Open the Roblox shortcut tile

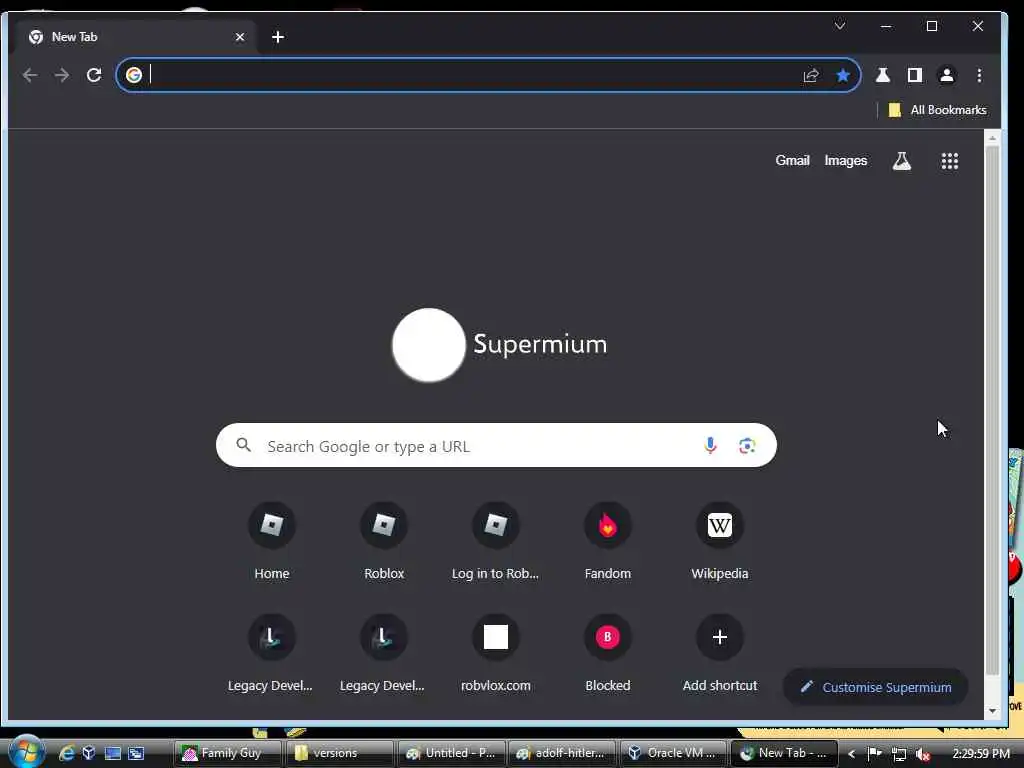tap(384, 542)
